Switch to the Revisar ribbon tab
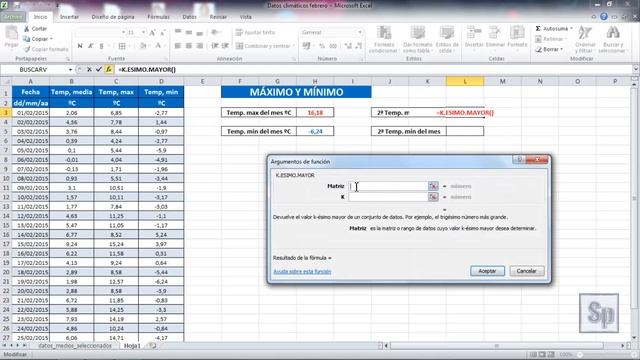Viewport: 640px width, 360px height. click(x=218, y=17)
